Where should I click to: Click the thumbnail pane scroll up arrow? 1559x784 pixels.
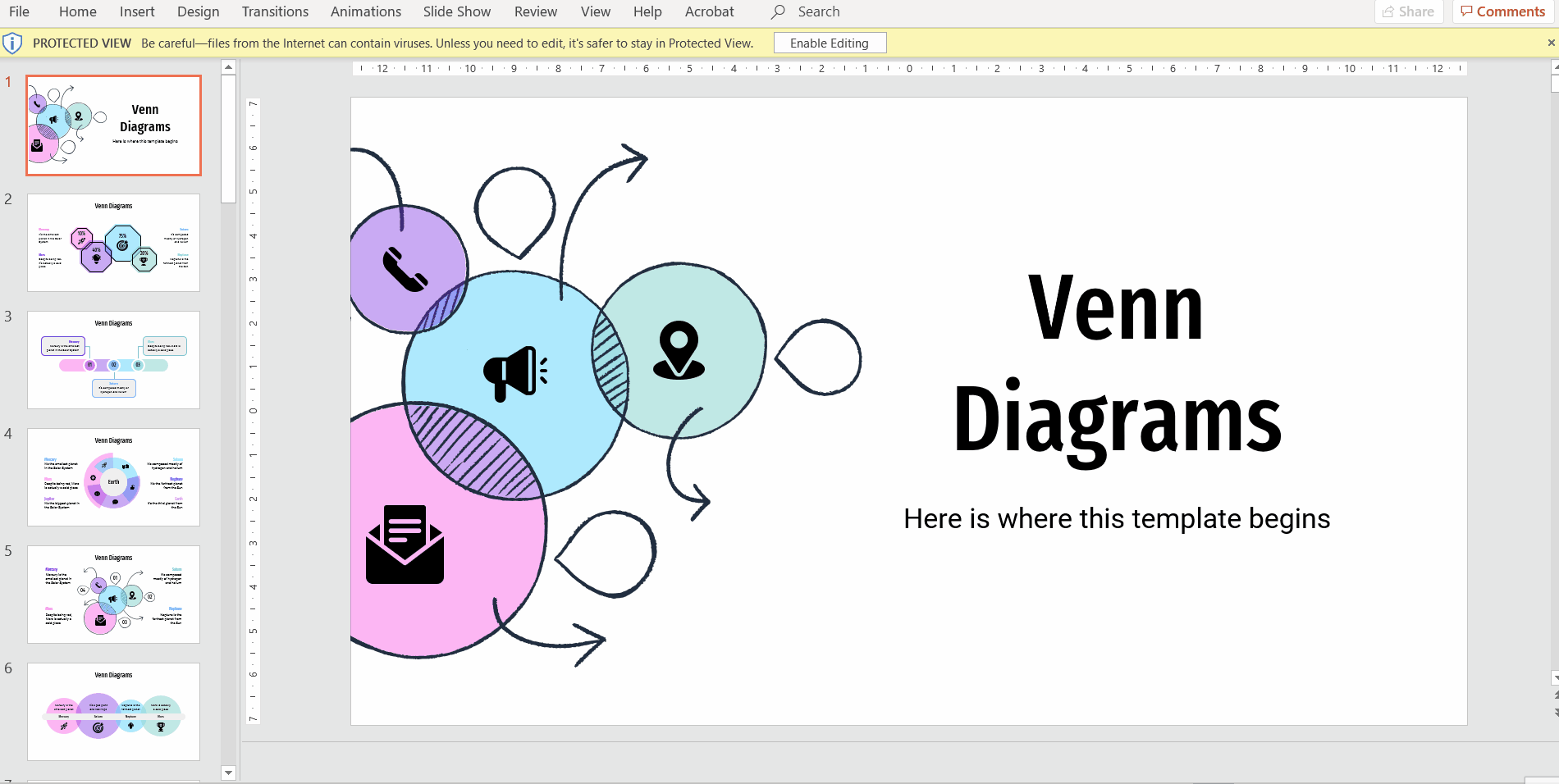[229, 67]
